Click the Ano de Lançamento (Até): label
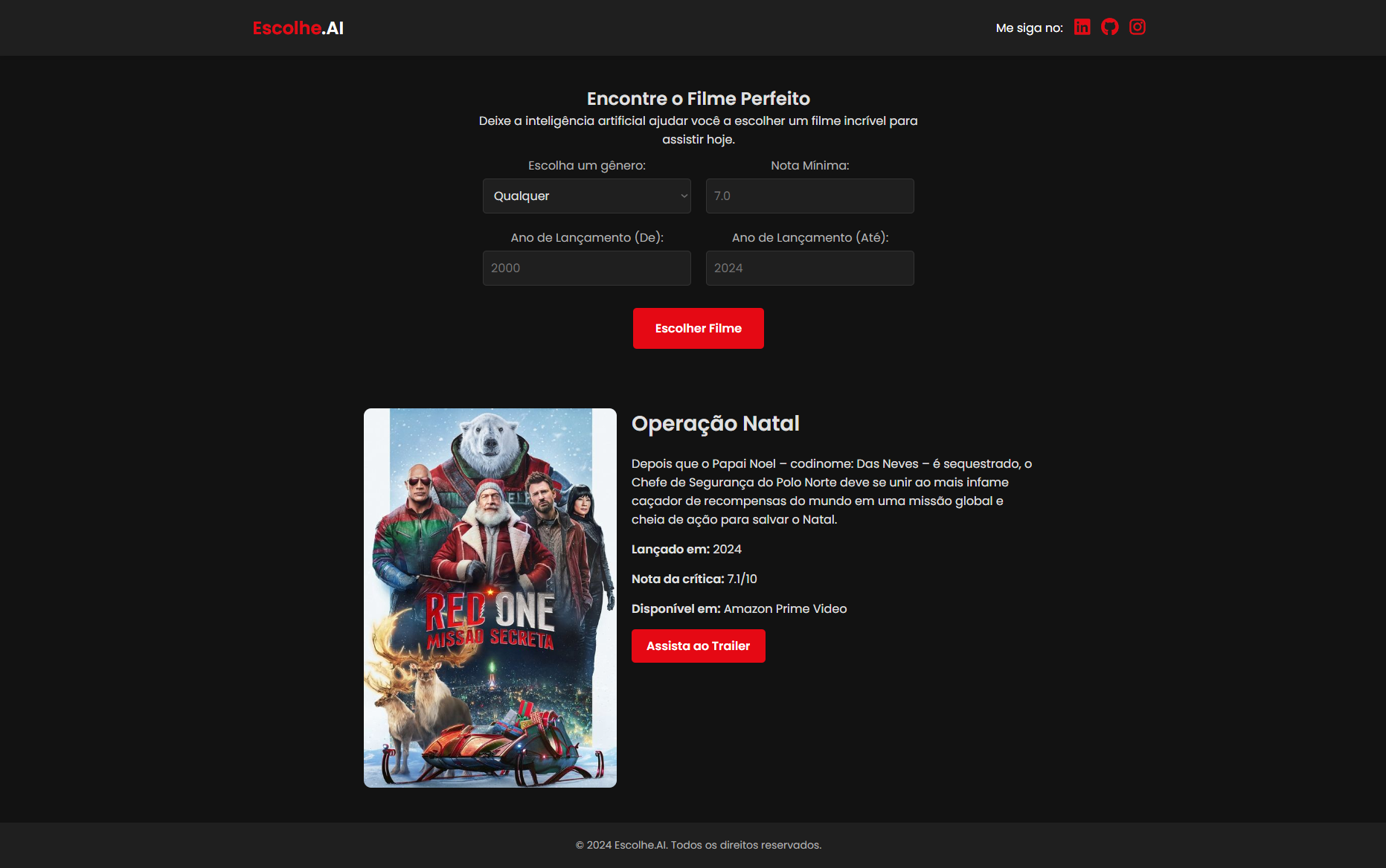 point(809,238)
